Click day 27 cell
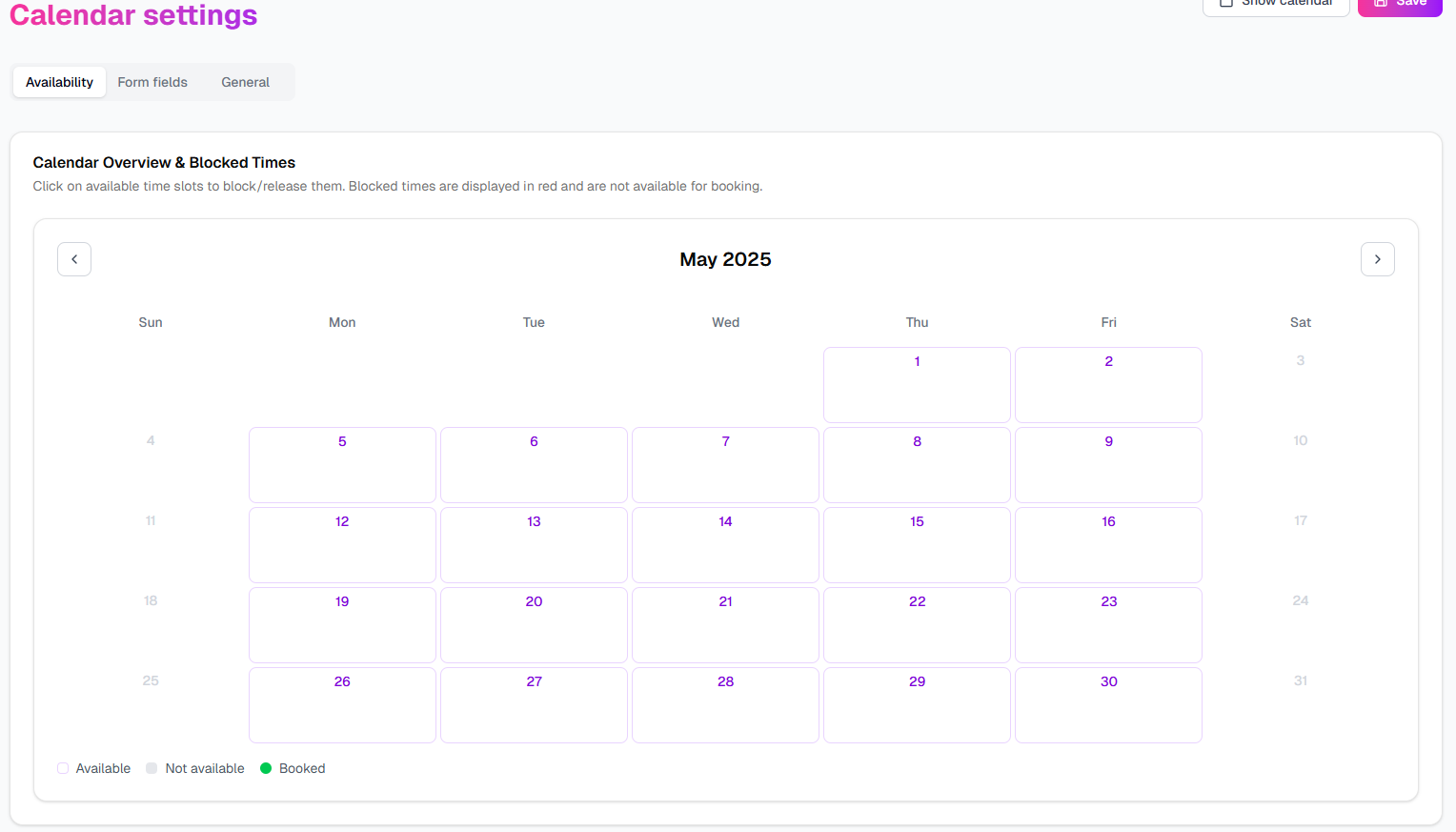Screen dimensions: 1456x832 (534, 705)
